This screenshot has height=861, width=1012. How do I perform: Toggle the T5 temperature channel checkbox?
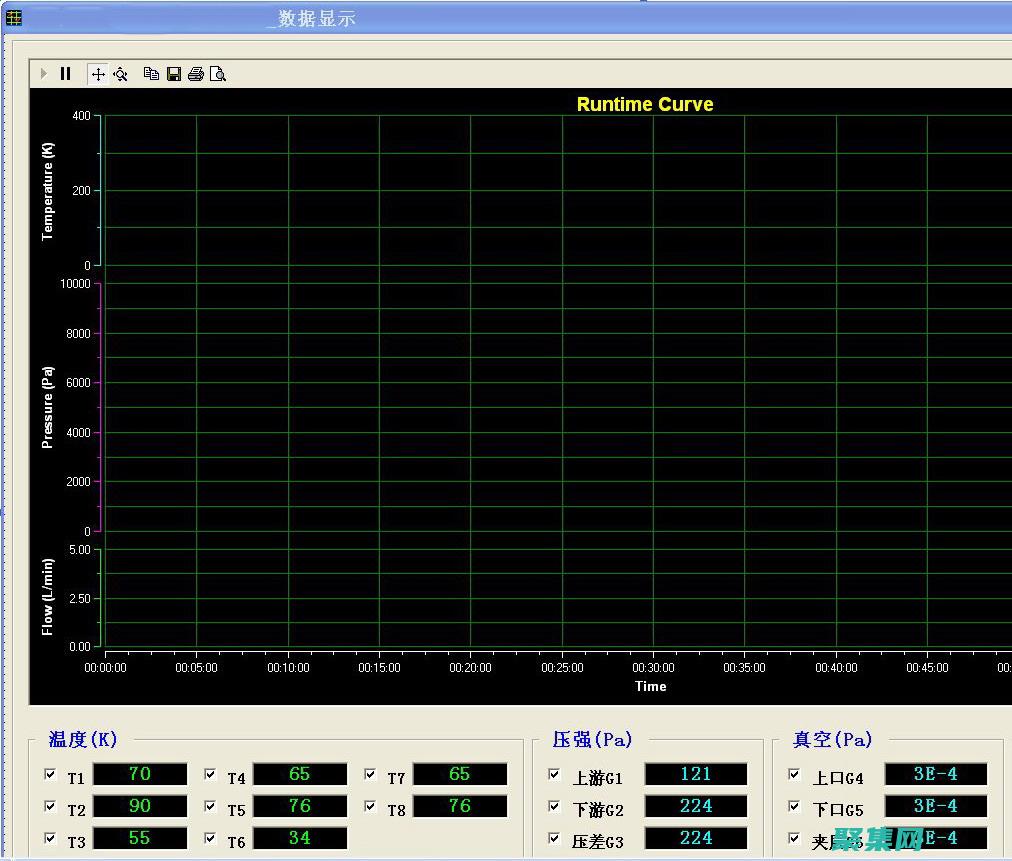click(x=211, y=806)
